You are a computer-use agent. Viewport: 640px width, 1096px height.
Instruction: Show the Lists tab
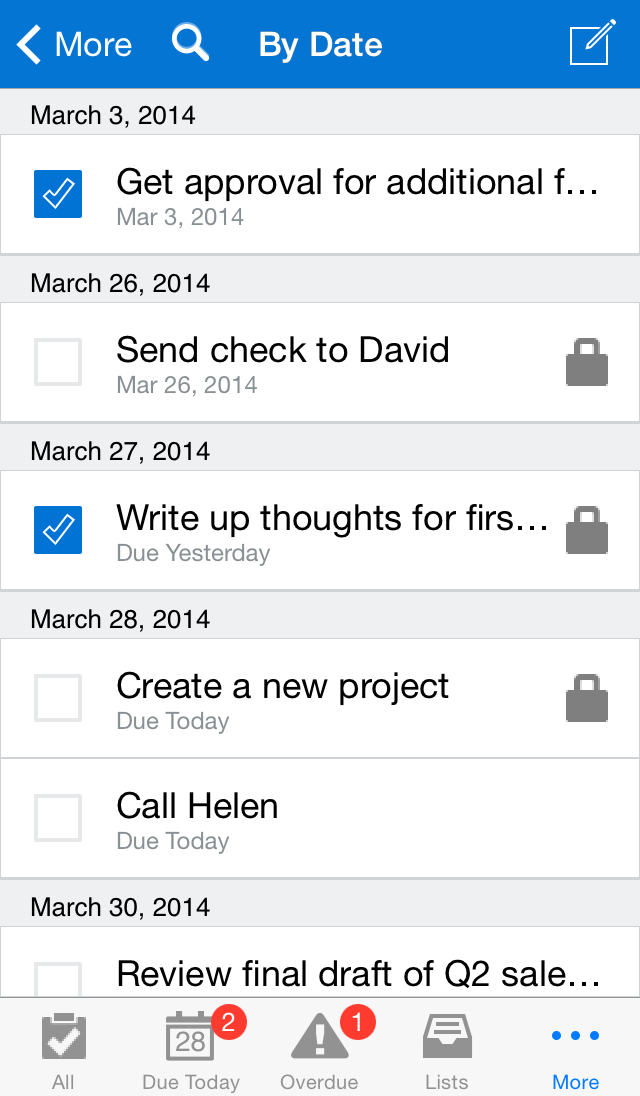446,1050
